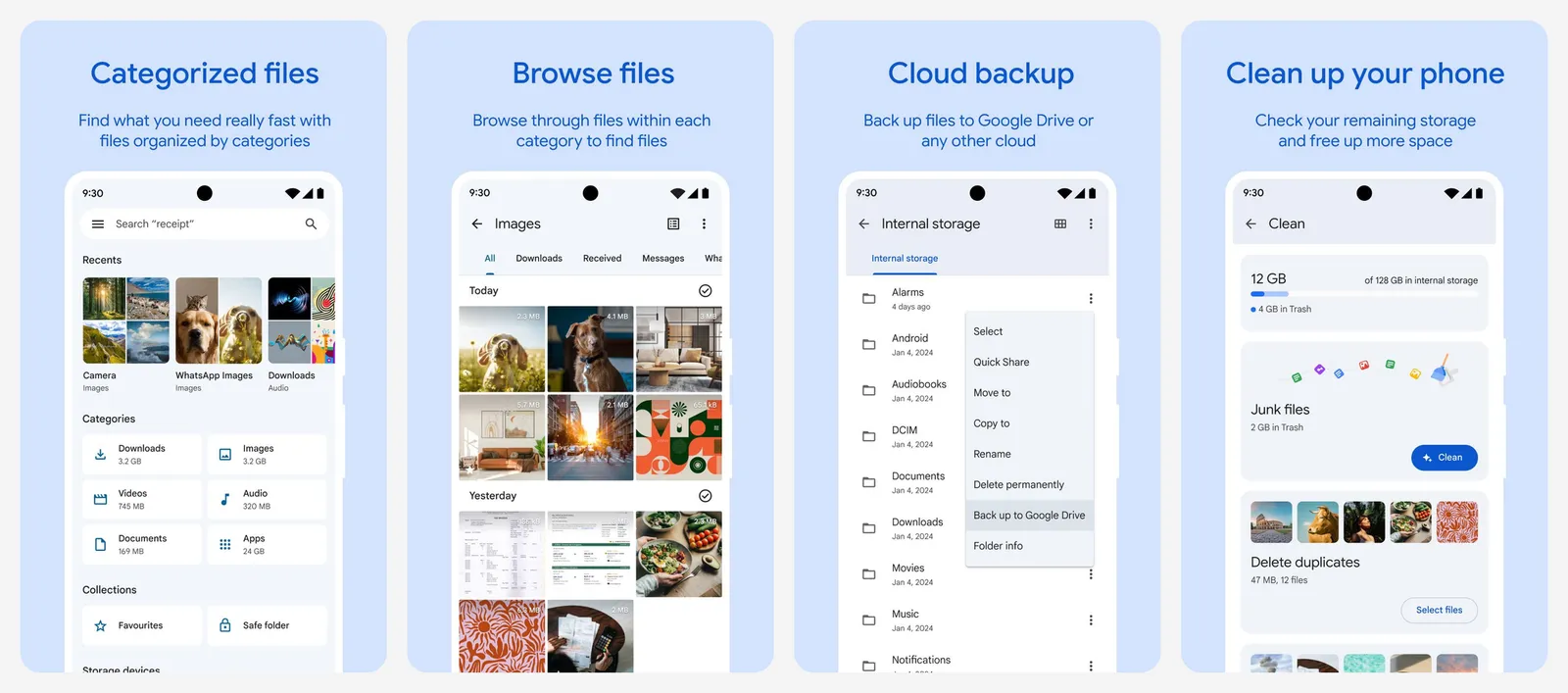Open the Colosseum duplicate thumbnail
The image size is (1568, 693).
click(1271, 522)
